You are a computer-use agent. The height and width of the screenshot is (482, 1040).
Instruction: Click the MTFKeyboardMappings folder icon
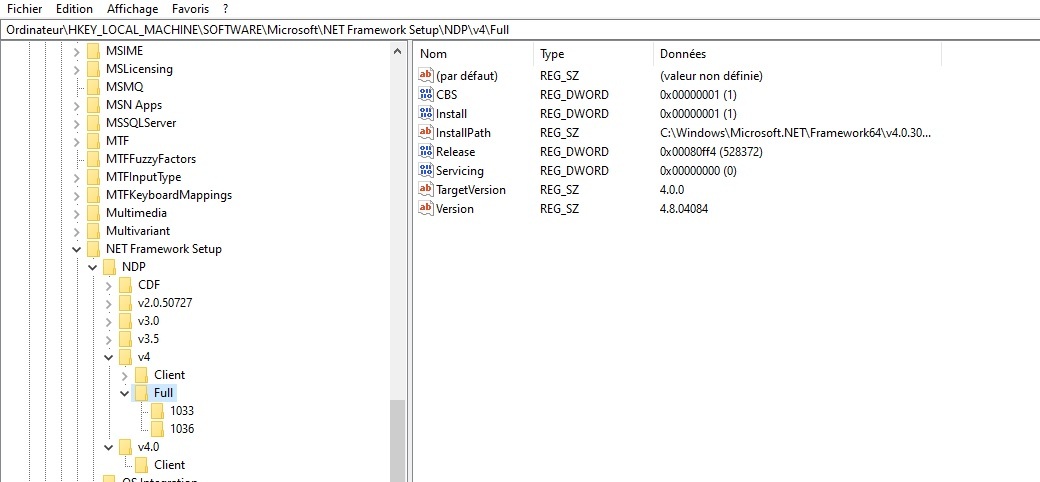click(x=94, y=195)
